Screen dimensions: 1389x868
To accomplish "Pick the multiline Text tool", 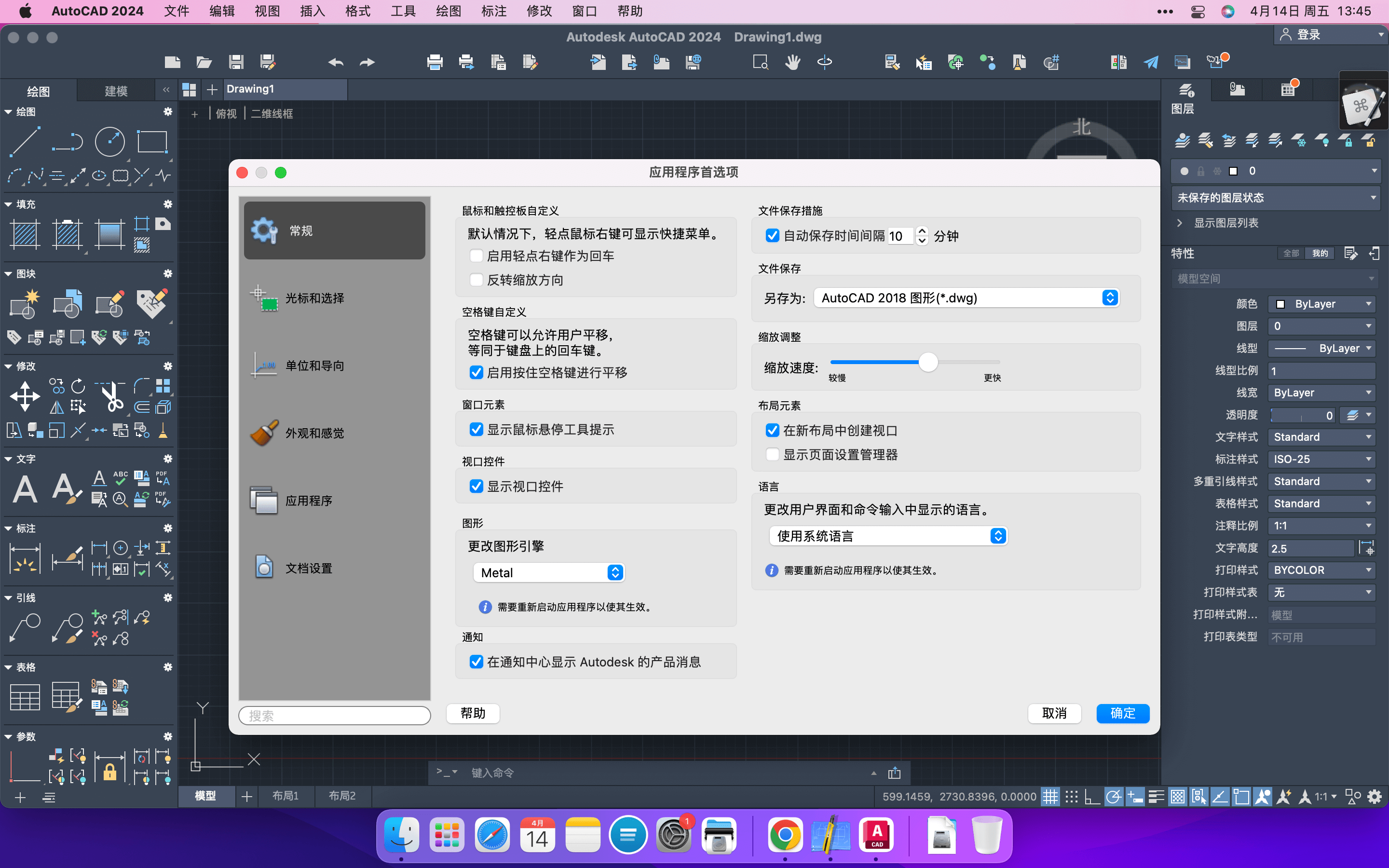I will (25, 489).
